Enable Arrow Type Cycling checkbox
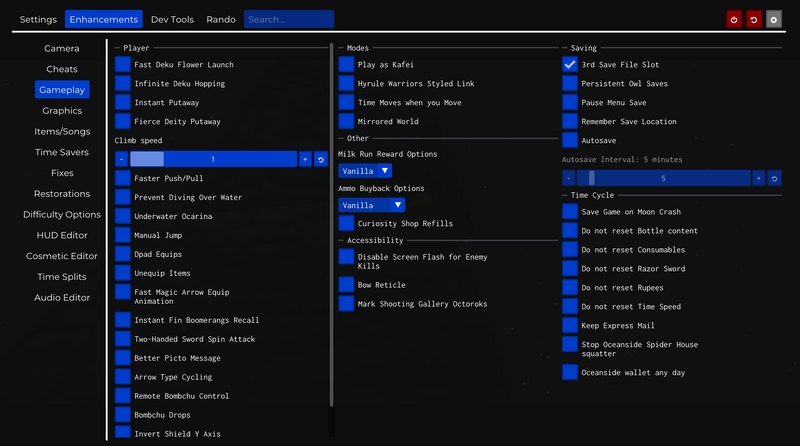The width and height of the screenshot is (800, 446). click(122, 377)
